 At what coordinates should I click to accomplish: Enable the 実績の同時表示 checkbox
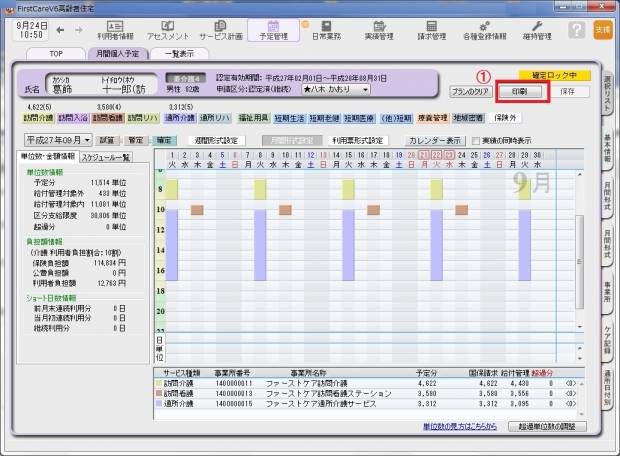tap(476, 141)
